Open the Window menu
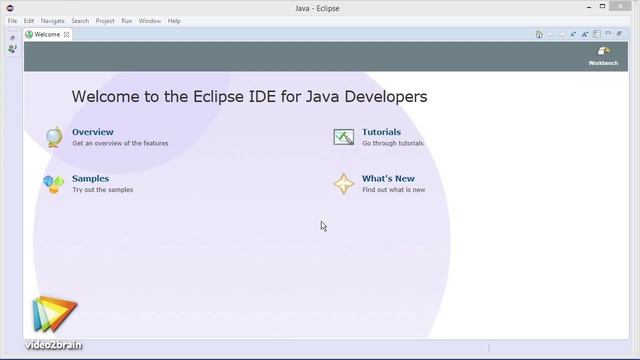640x360 pixels. [x=150, y=21]
